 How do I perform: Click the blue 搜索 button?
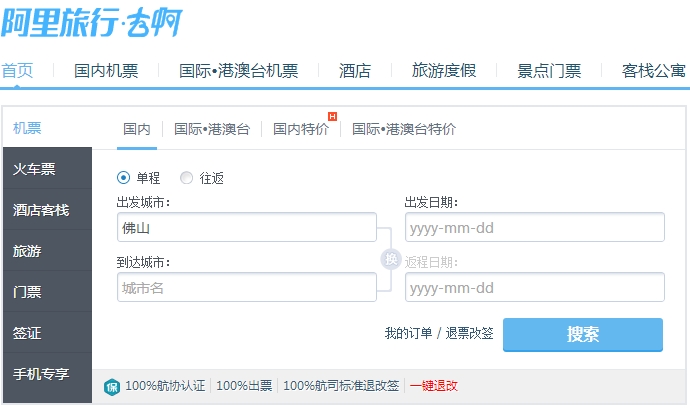(583, 335)
